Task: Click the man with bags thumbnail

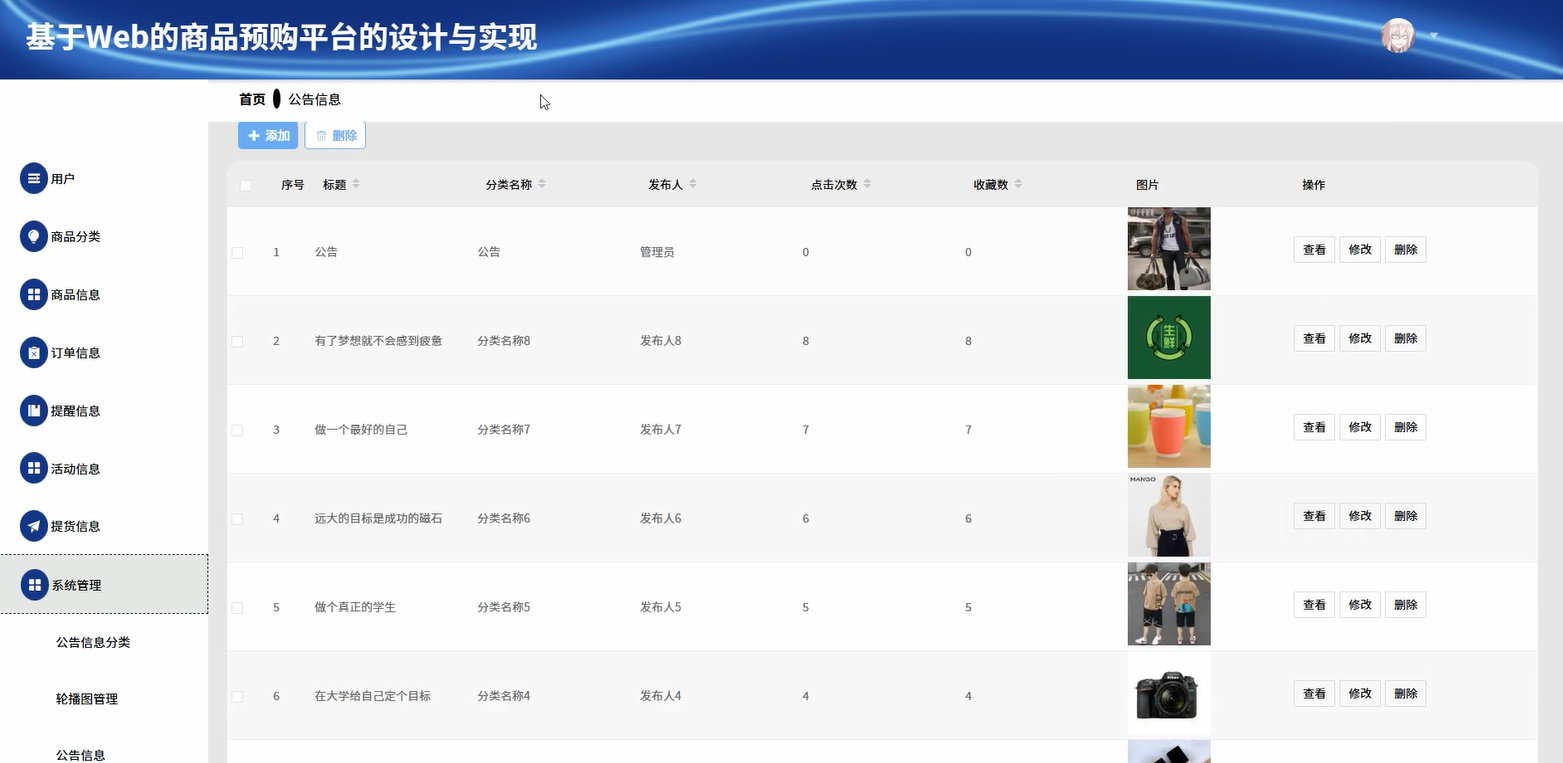Action: [x=1169, y=249]
